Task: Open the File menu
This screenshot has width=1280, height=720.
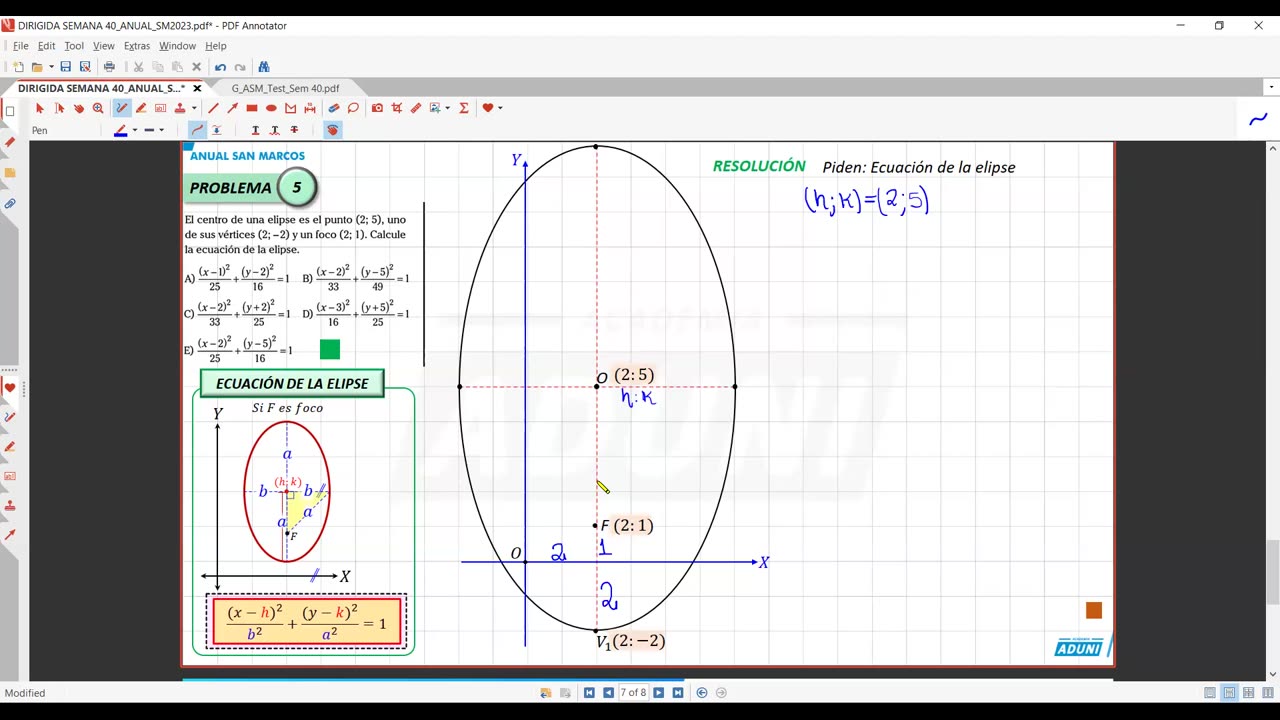Action: (x=21, y=46)
